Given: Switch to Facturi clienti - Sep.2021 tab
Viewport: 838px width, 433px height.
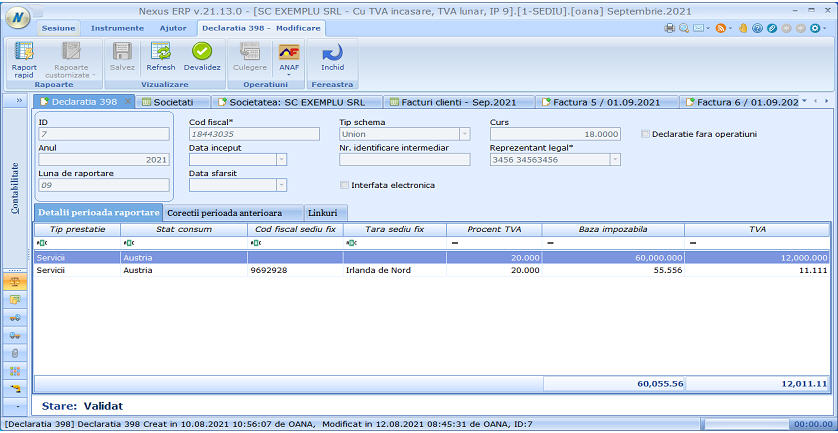Looking at the screenshot, I should 459,102.
